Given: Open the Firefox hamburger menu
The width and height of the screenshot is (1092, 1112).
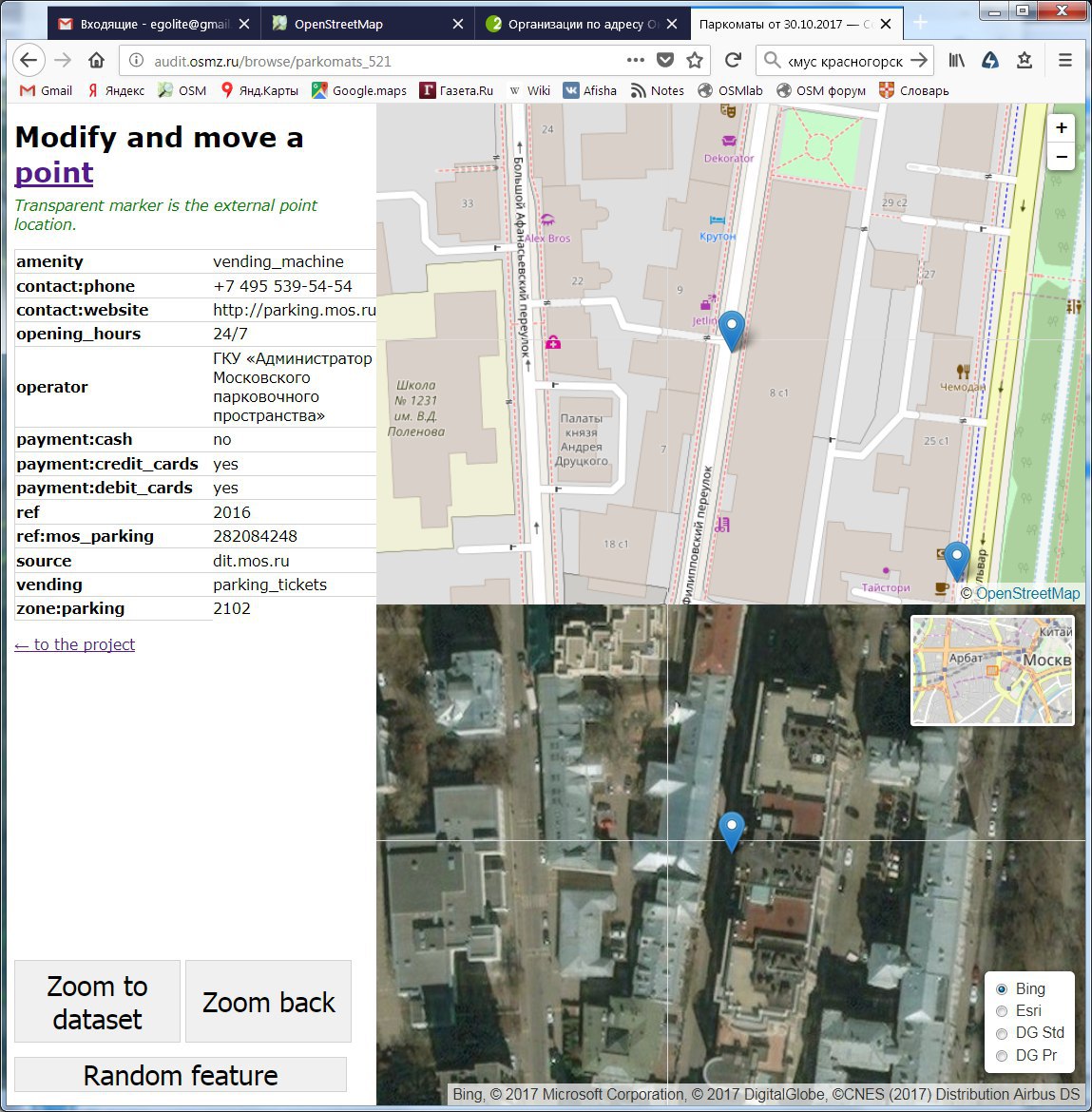Looking at the screenshot, I should (x=1065, y=61).
